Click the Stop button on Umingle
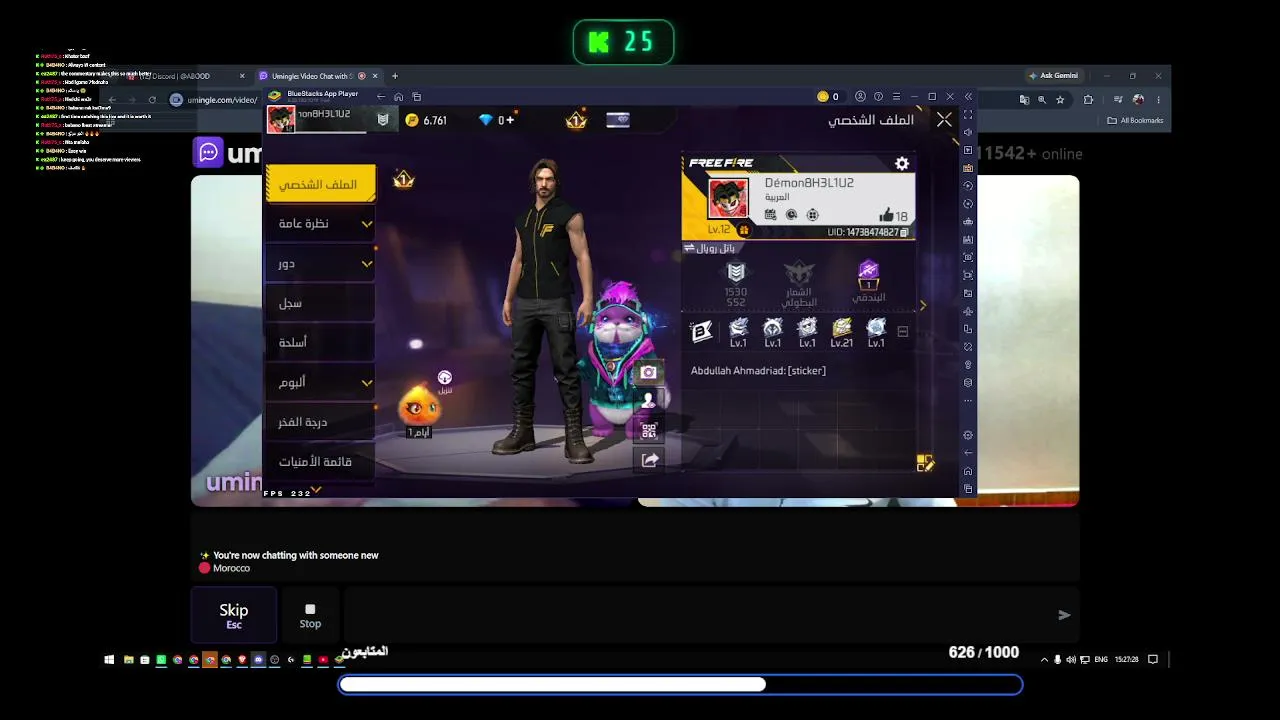The image size is (1280, 720). [310, 615]
